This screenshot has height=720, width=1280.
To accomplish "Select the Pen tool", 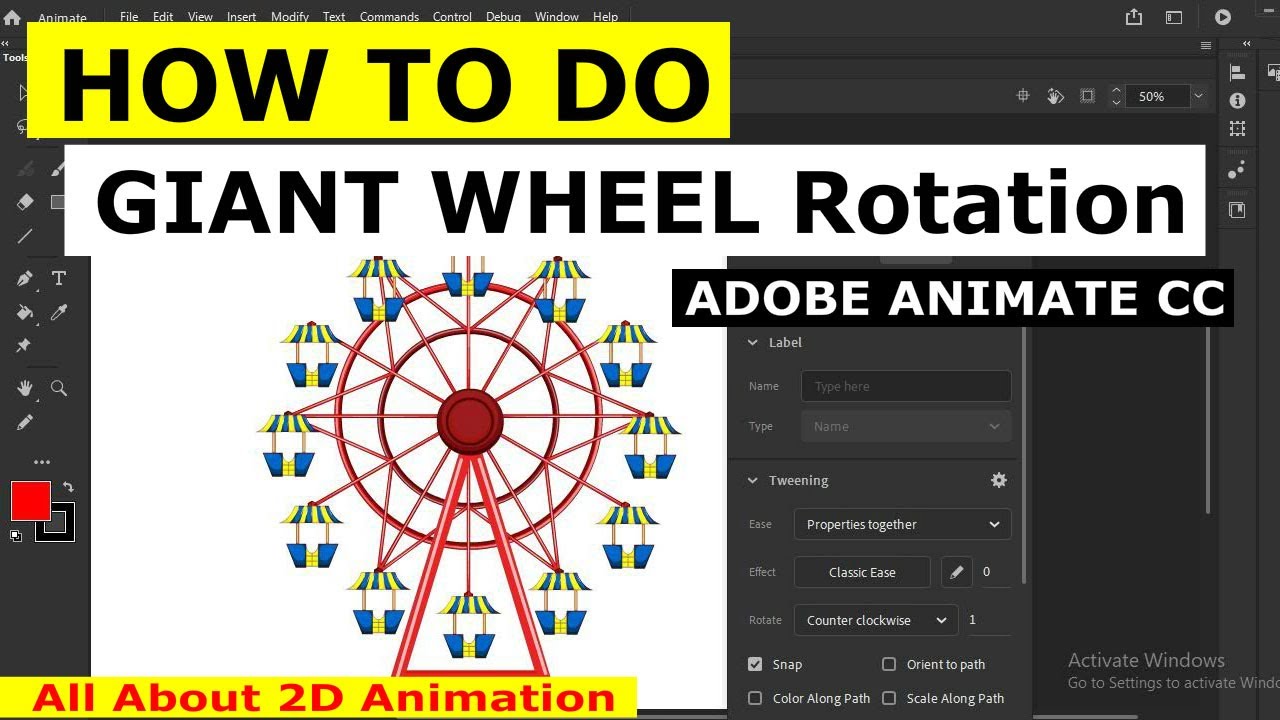I will point(25,279).
